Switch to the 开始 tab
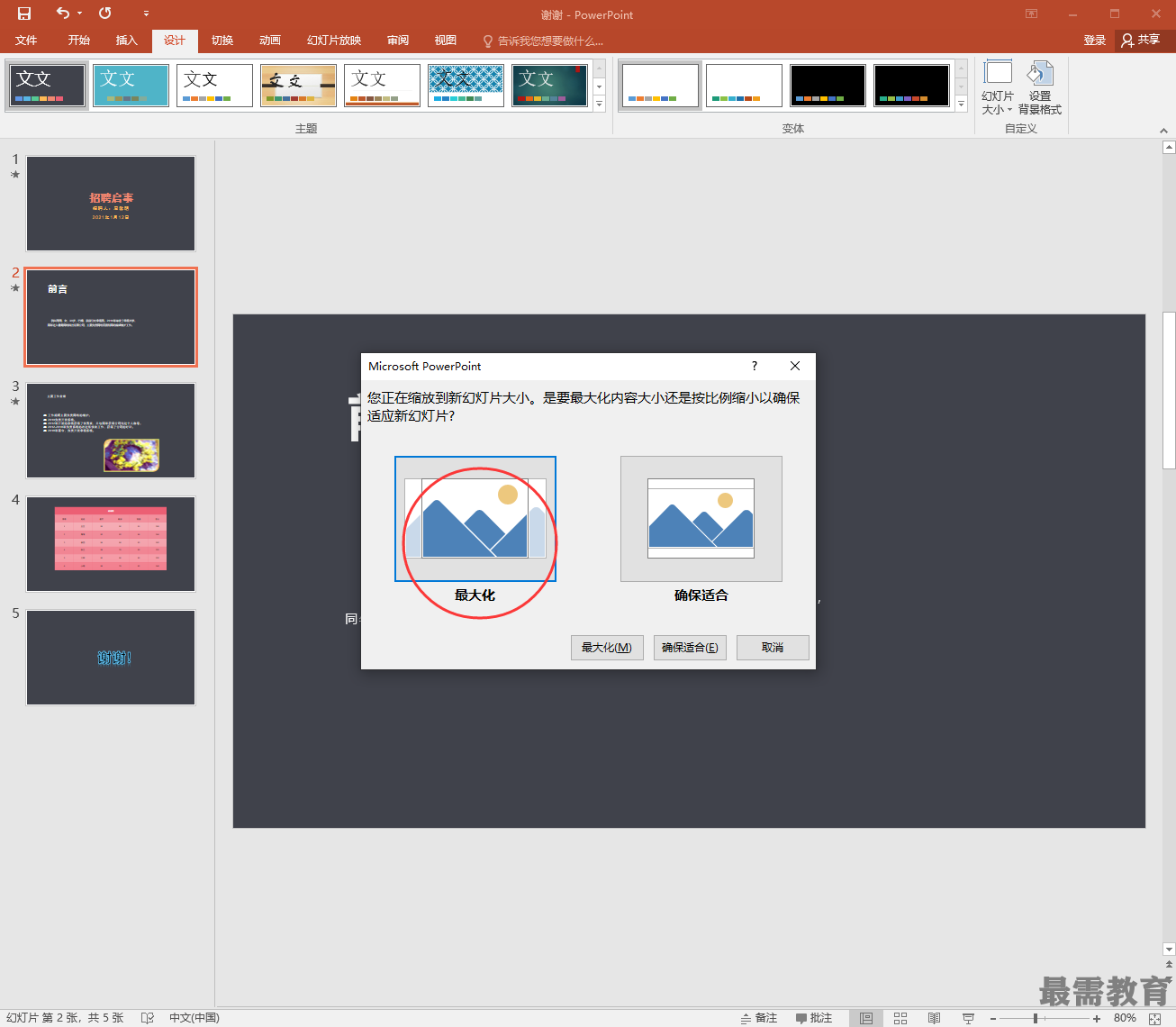Viewport: 1176px width, 1027px height. (x=79, y=41)
